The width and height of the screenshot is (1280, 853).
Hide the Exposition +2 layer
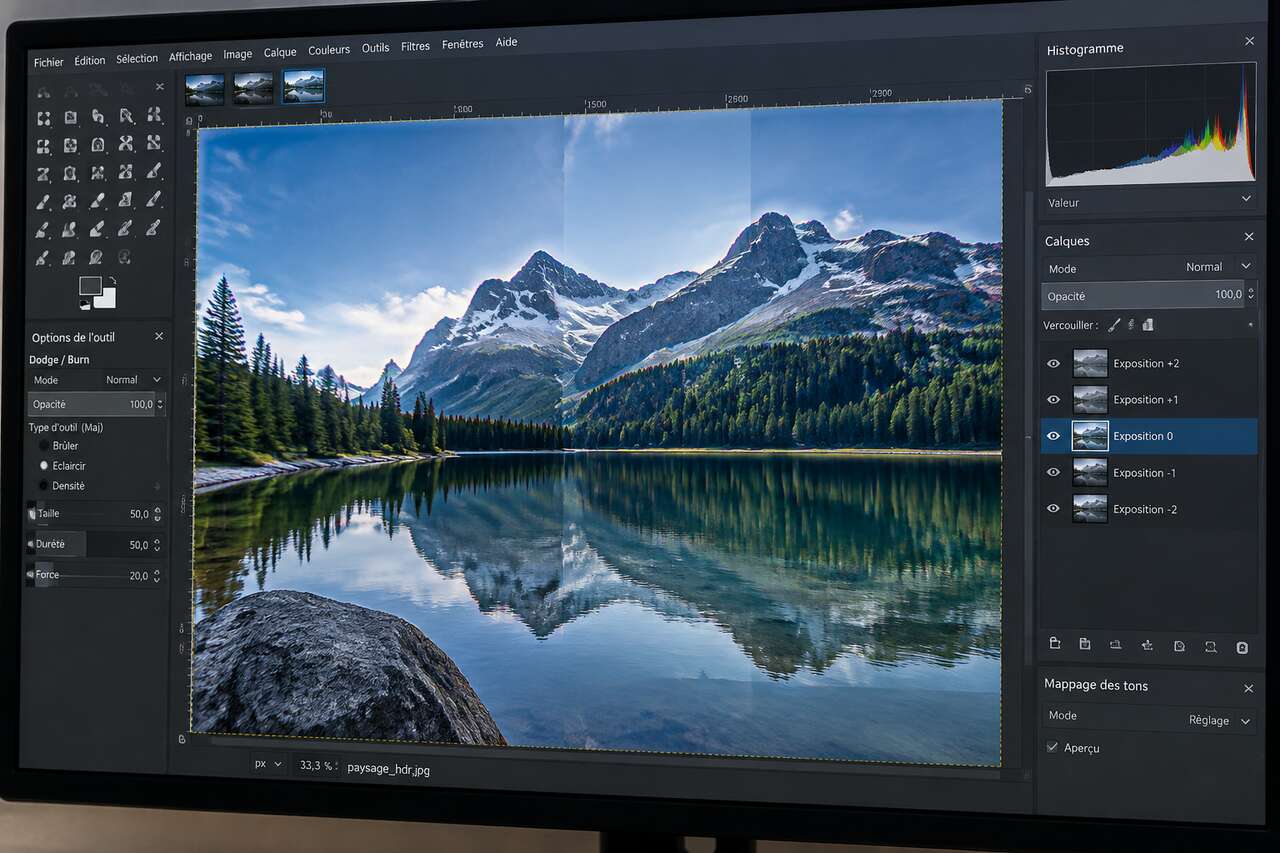pyautogui.click(x=1053, y=364)
